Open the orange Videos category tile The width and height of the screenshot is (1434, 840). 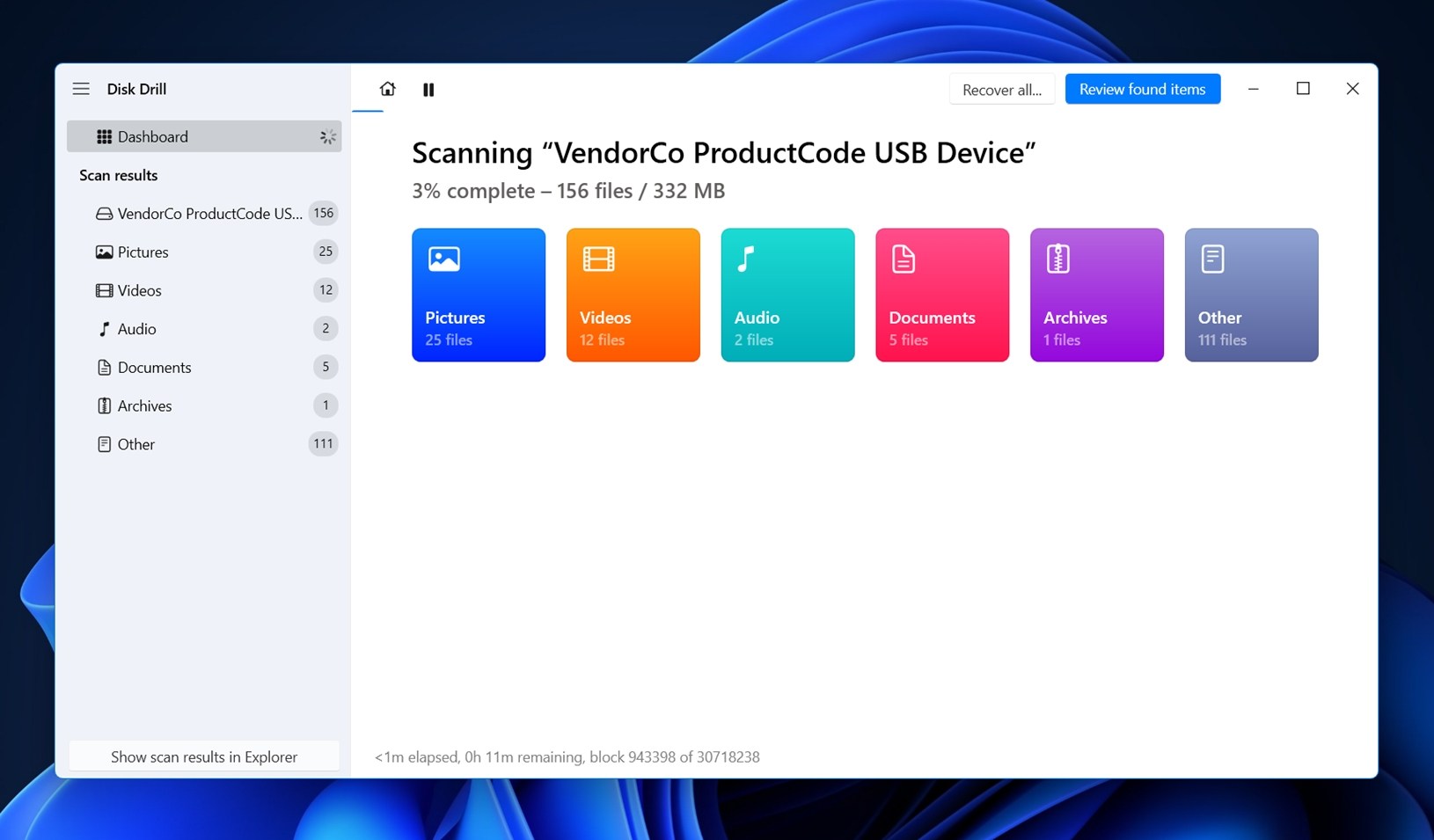(x=633, y=295)
